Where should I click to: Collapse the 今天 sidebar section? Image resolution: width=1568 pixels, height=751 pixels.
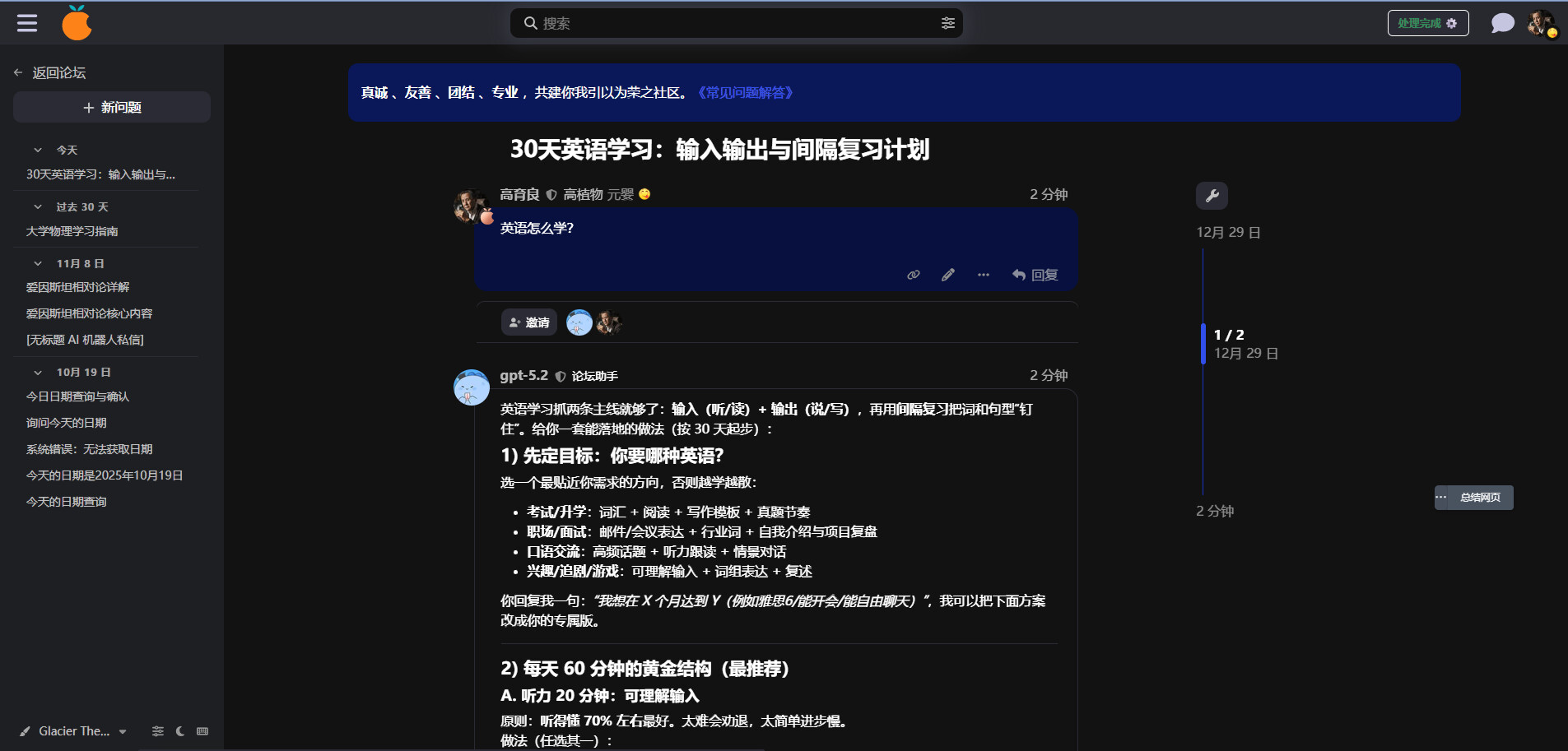[x=38, y=150]
